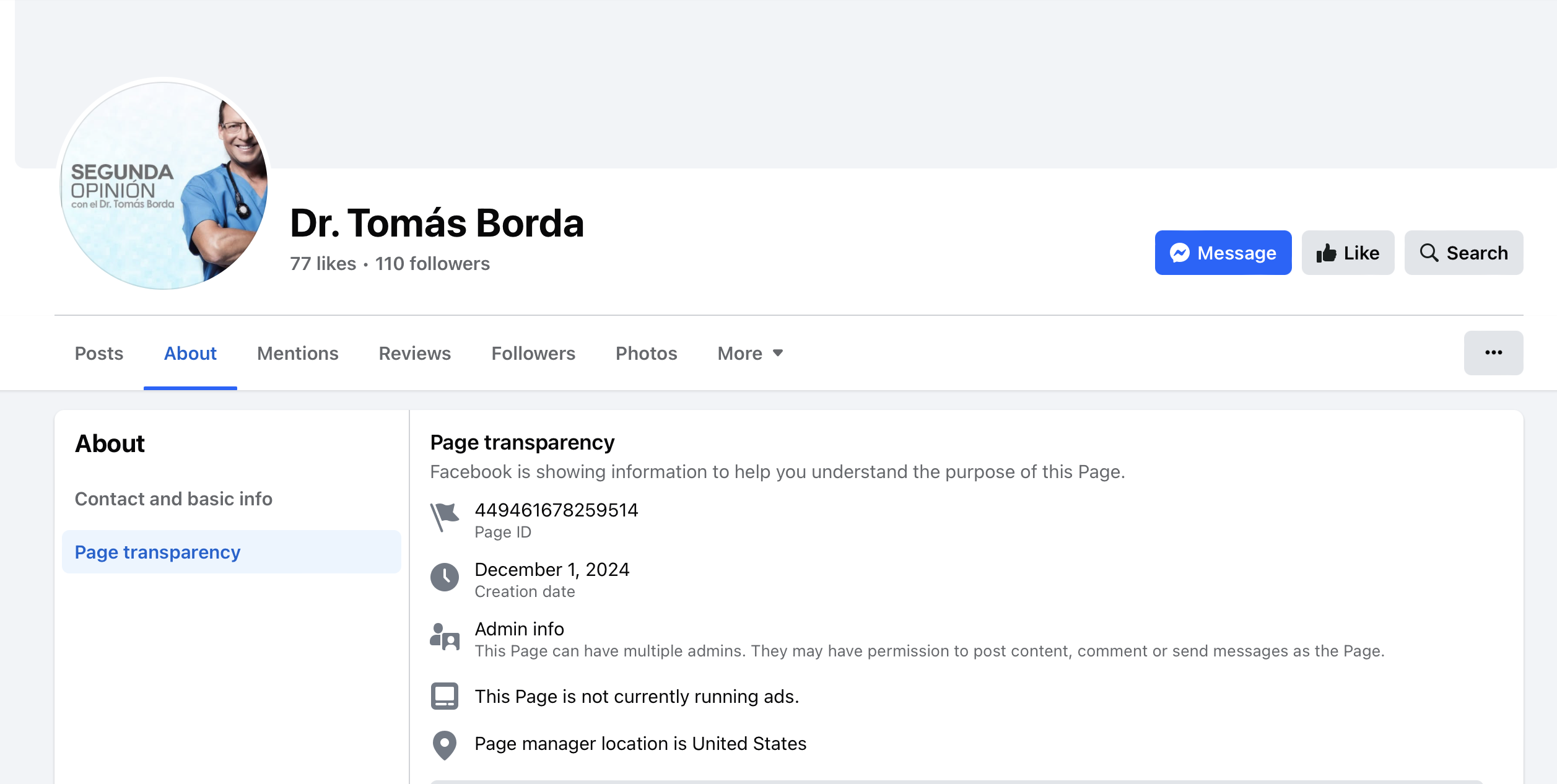This screenshot has width=1557, height=784.
Task: Click the Messenger icon in Message button
Action: pos(1179,253)
